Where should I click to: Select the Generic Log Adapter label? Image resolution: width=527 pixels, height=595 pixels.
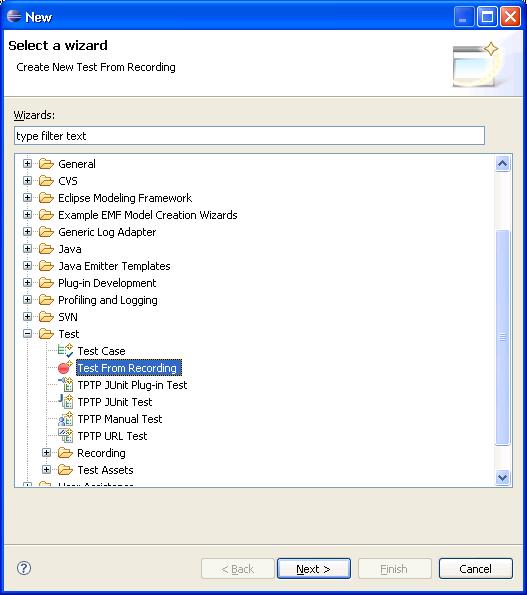(x=107, y=232)
